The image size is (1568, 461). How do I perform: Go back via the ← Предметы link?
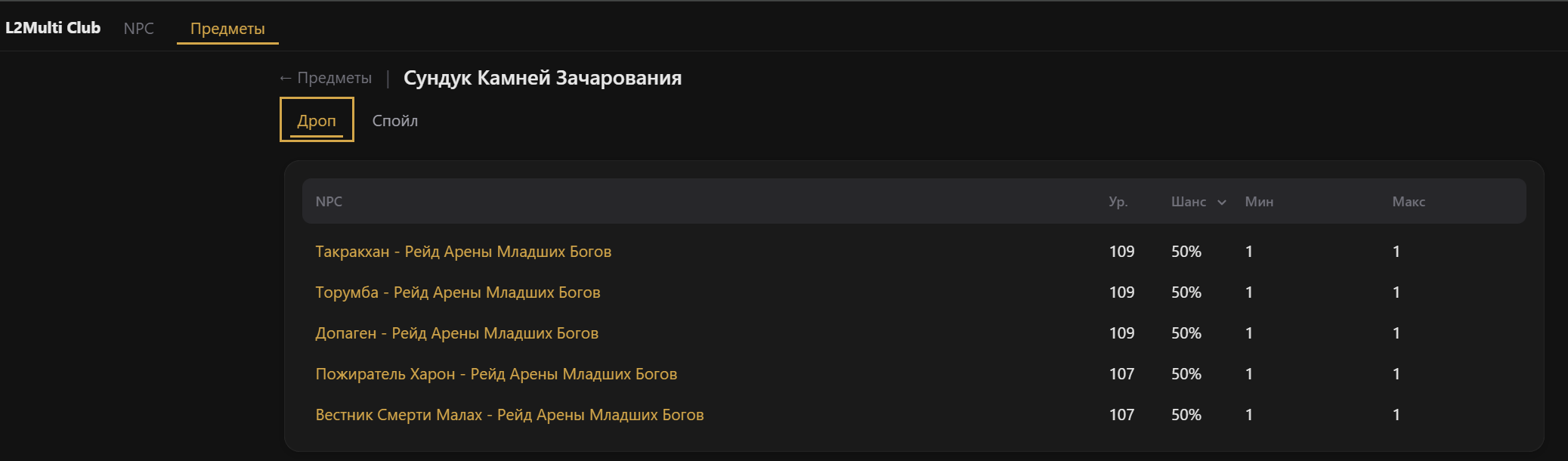point(326,78)
